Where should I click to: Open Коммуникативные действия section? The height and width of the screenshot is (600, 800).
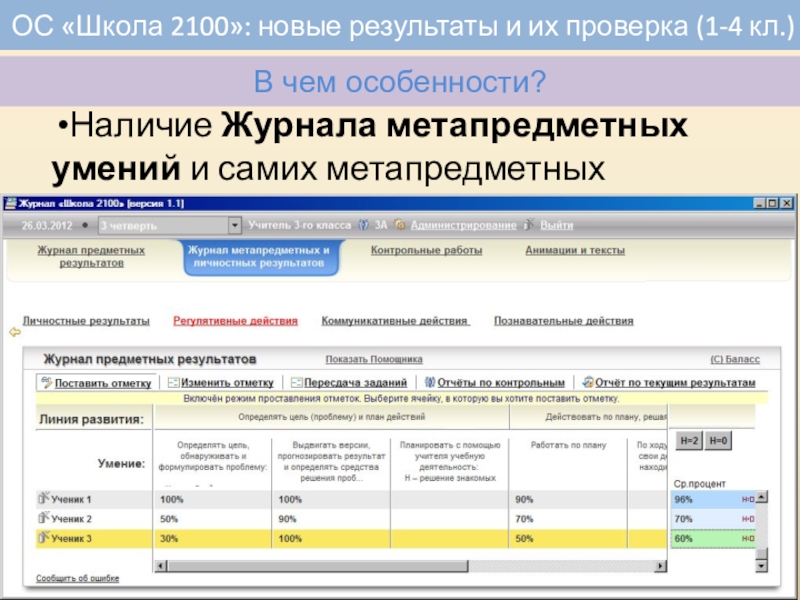pos(395,321)
